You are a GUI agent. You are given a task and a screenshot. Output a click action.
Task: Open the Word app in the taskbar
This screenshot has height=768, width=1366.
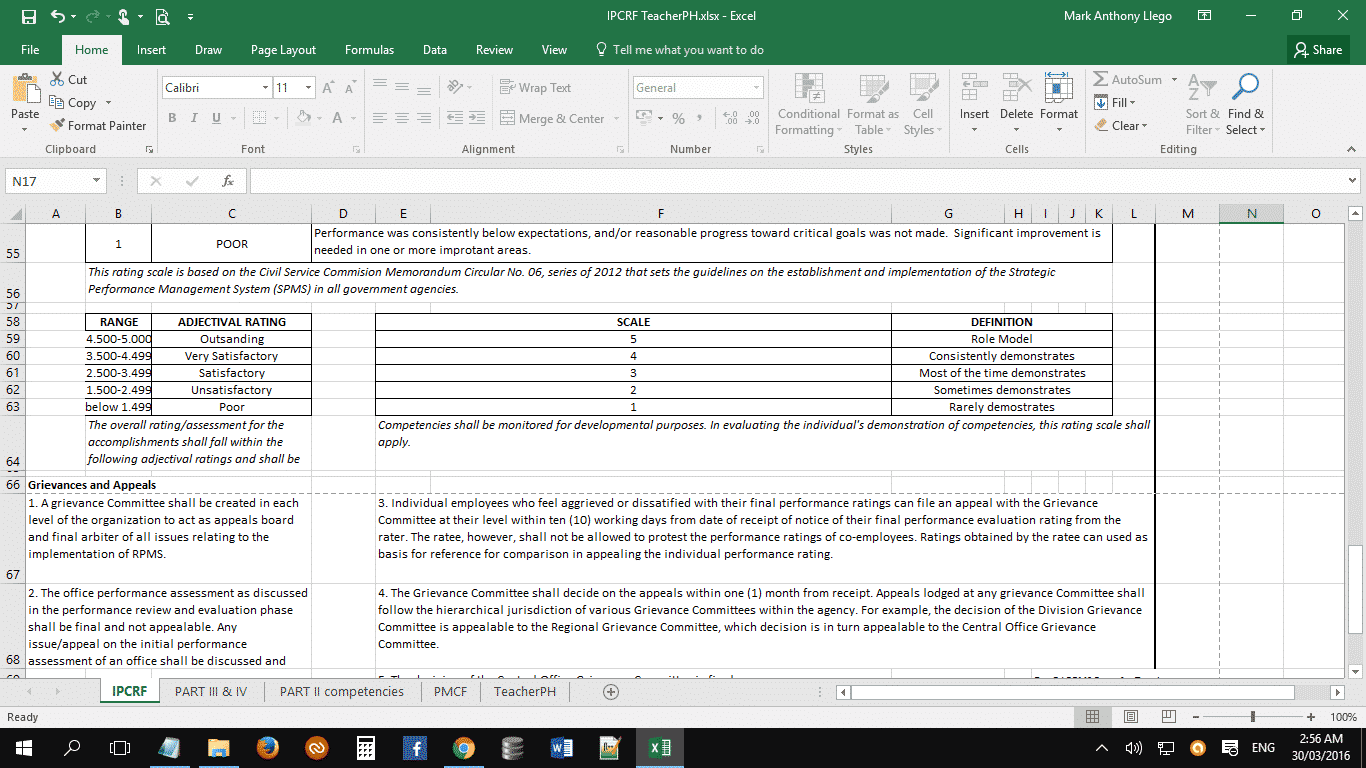pyautogui.click(x=560, y=747)
